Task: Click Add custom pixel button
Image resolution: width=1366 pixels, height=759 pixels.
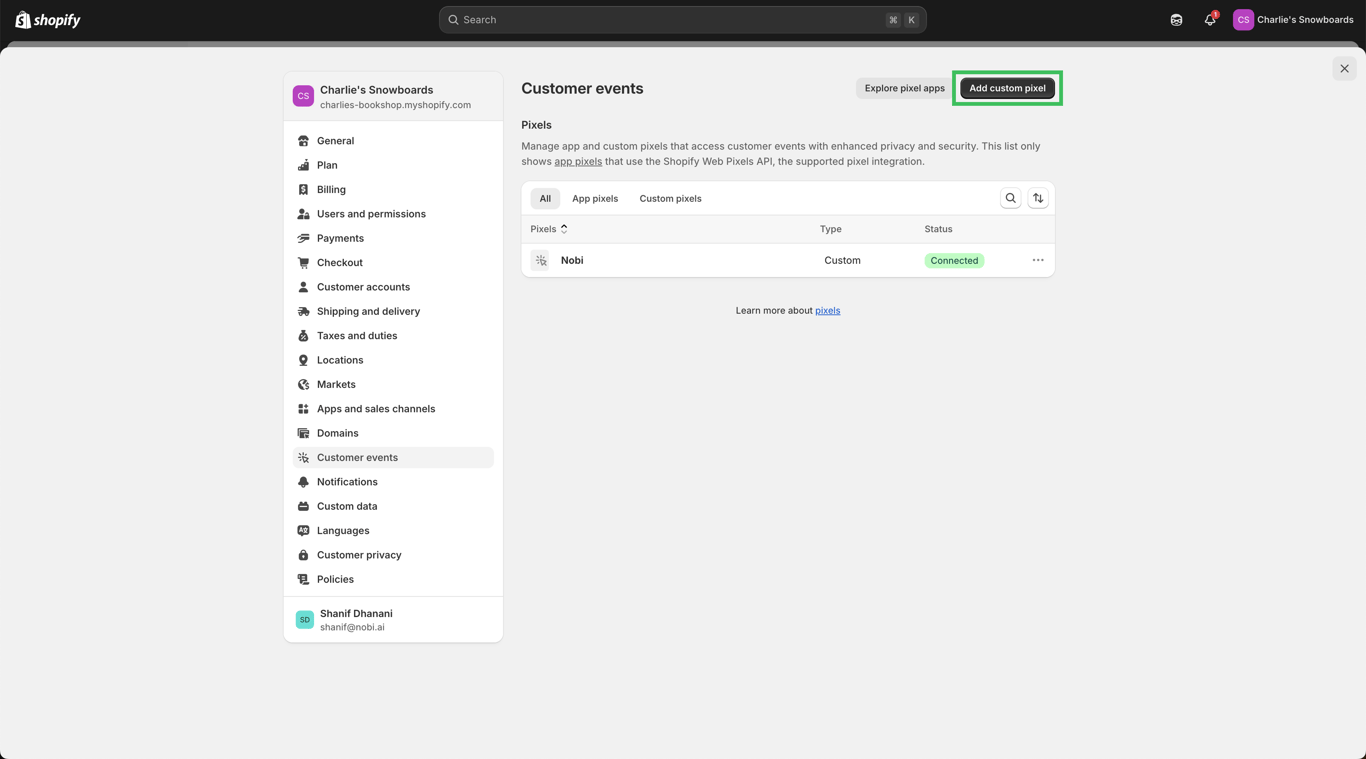Action: (x=1007, y=88)
